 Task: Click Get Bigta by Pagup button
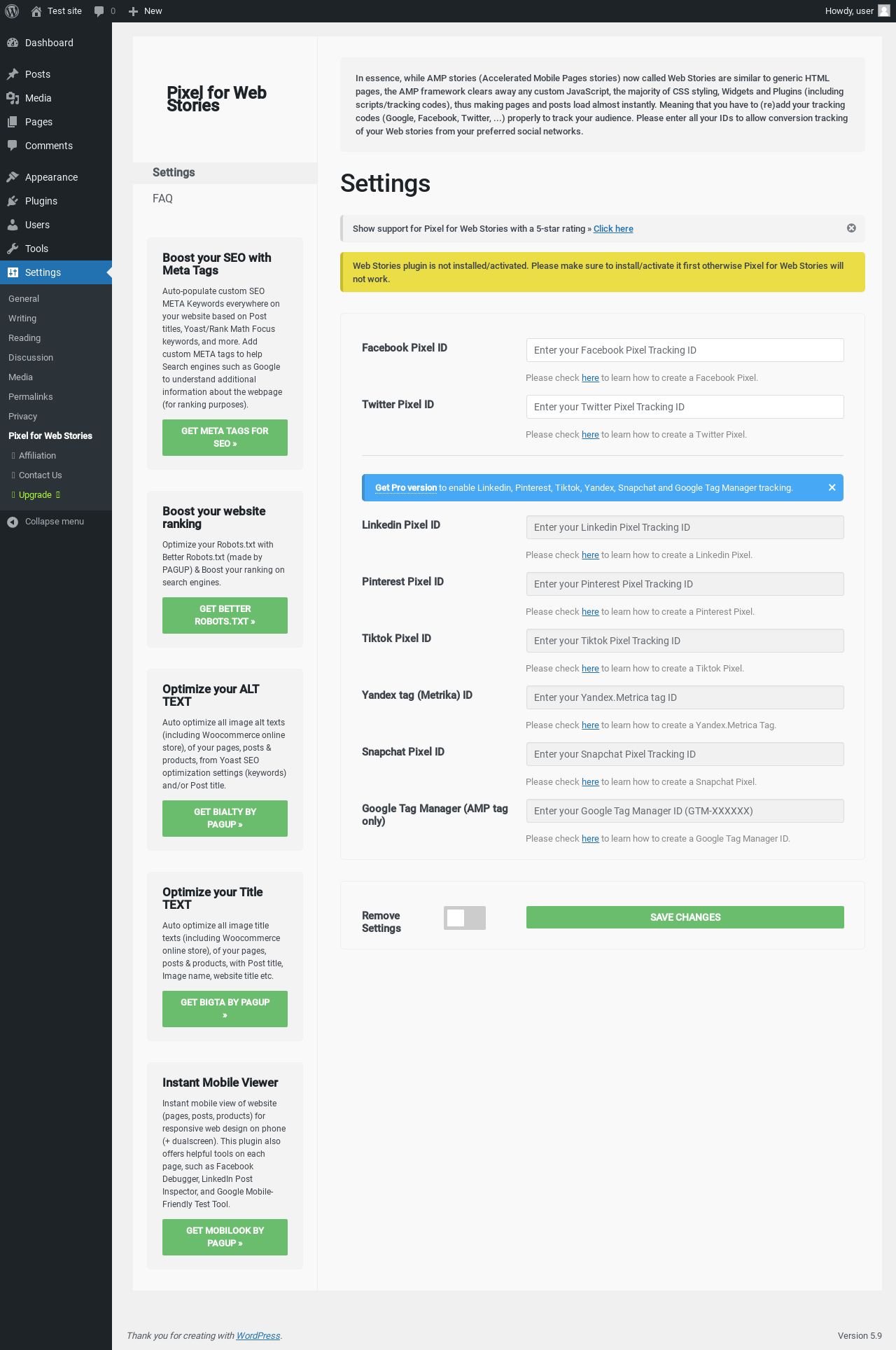(225, 1009)
